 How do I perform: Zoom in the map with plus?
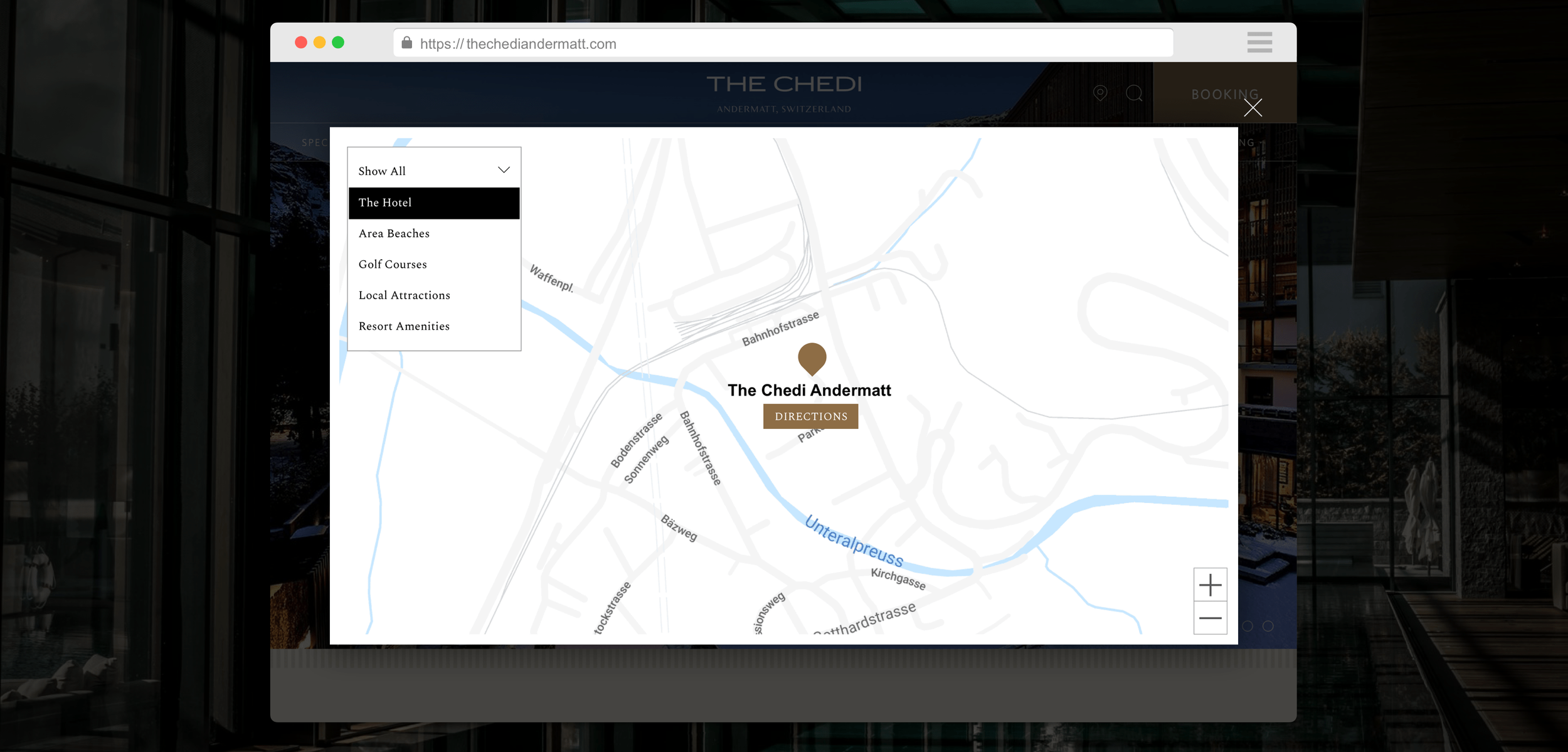(1210, 585)
